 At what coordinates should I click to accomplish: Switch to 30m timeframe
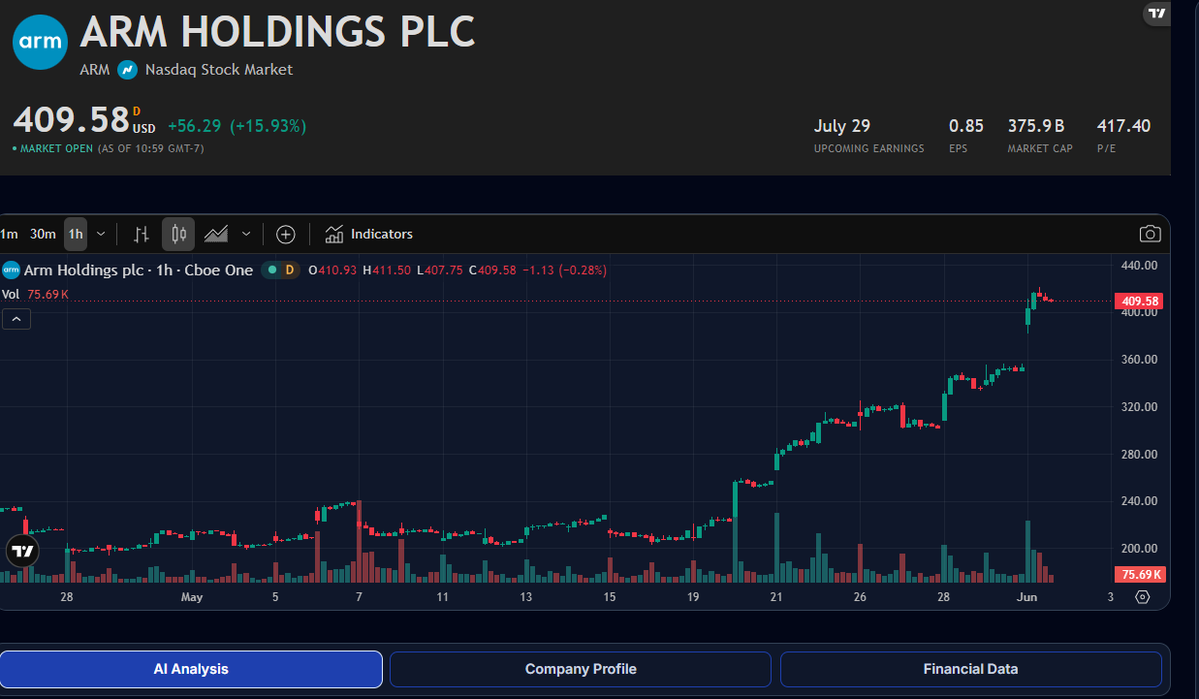(x=43, y=234)
